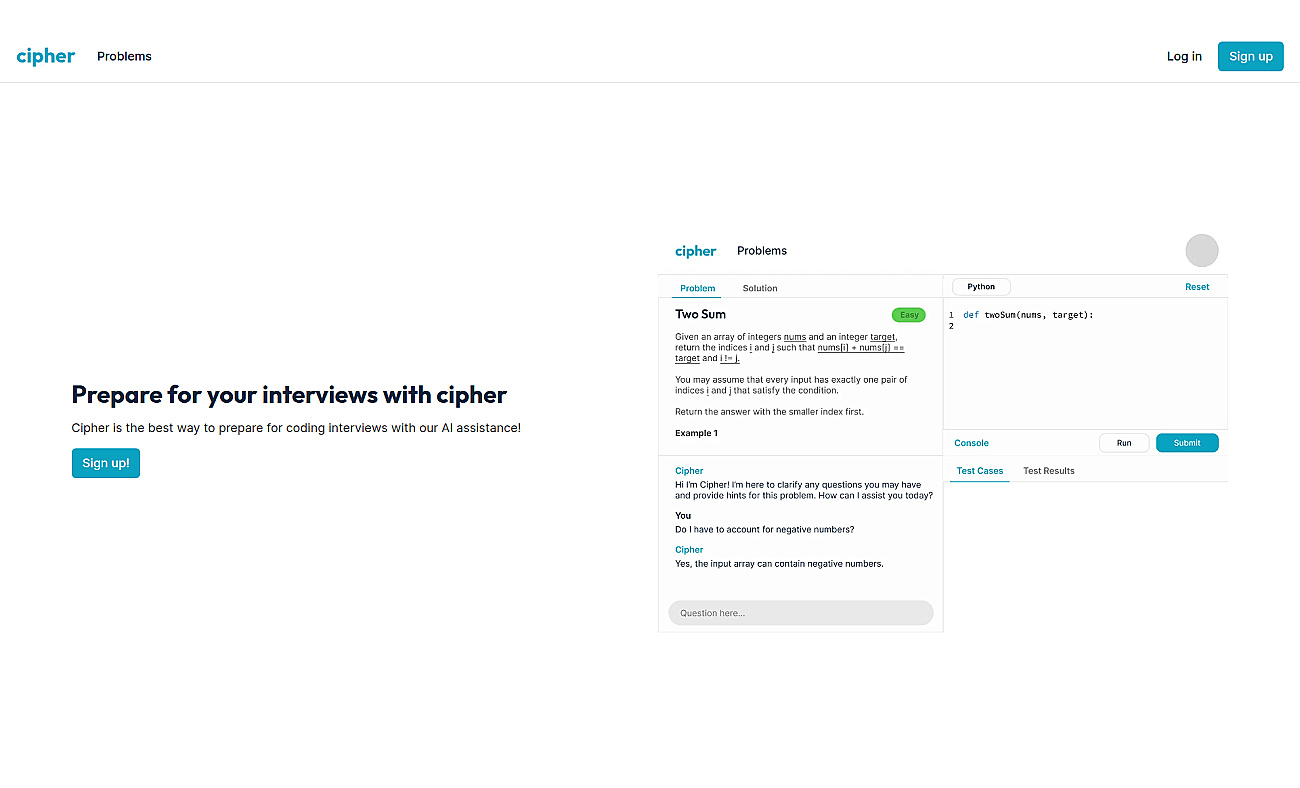Image resolution: width=1300 pixels, height=788 pixels.
Task: Click the Submit button
Action: point(1187,443)
